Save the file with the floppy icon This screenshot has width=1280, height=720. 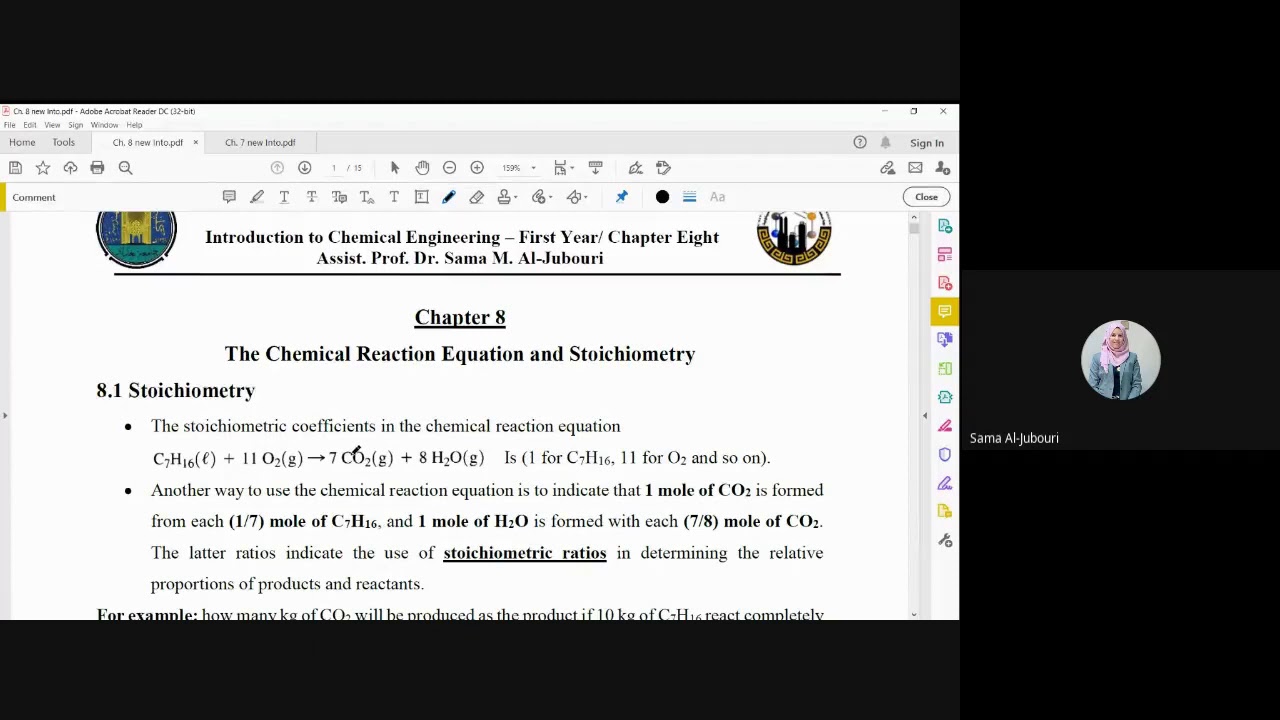point(15,168)
